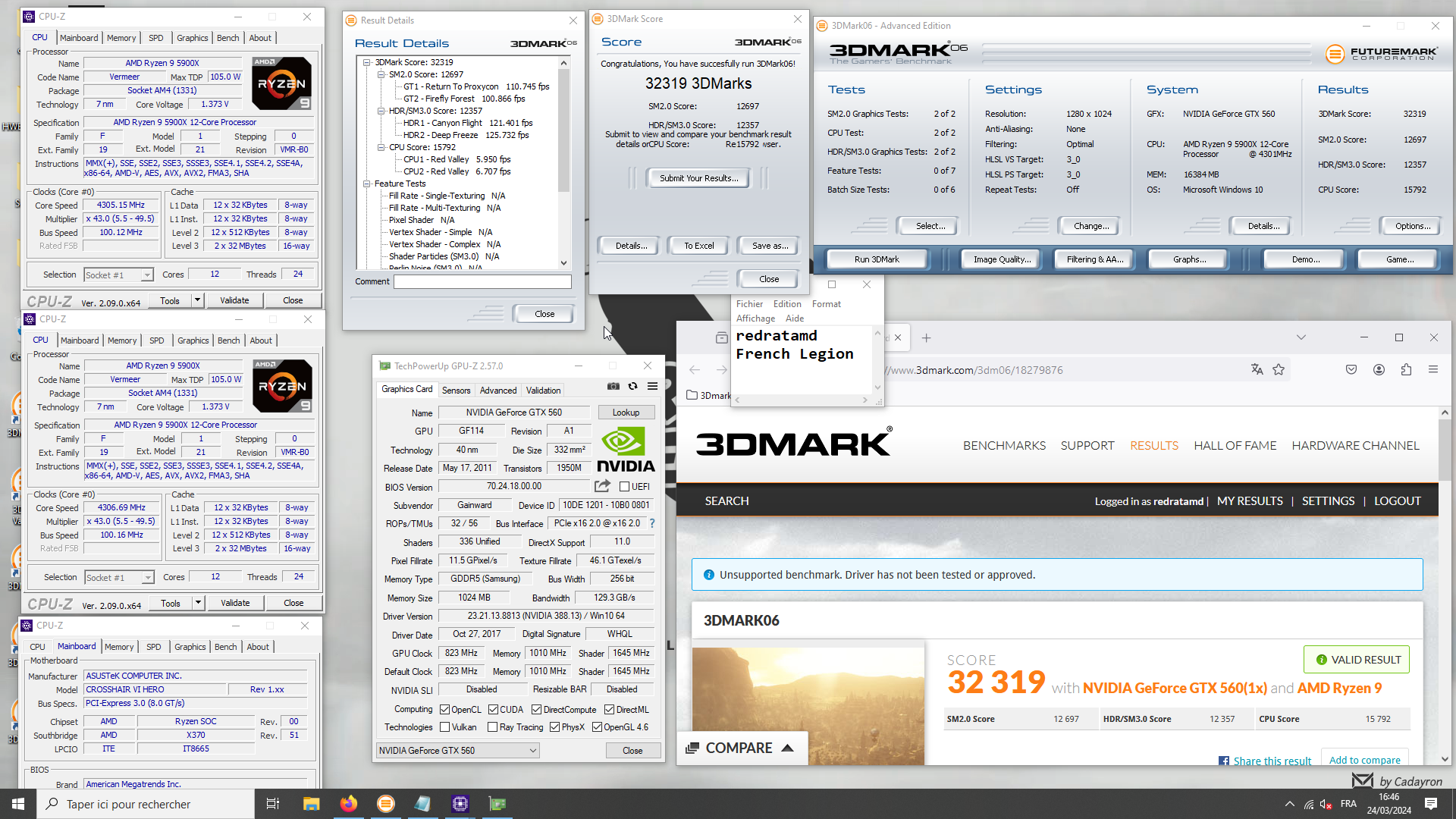Toggle the CUDA checkbox
Screen dimensions: 1456x819
[x=493, y=710]
